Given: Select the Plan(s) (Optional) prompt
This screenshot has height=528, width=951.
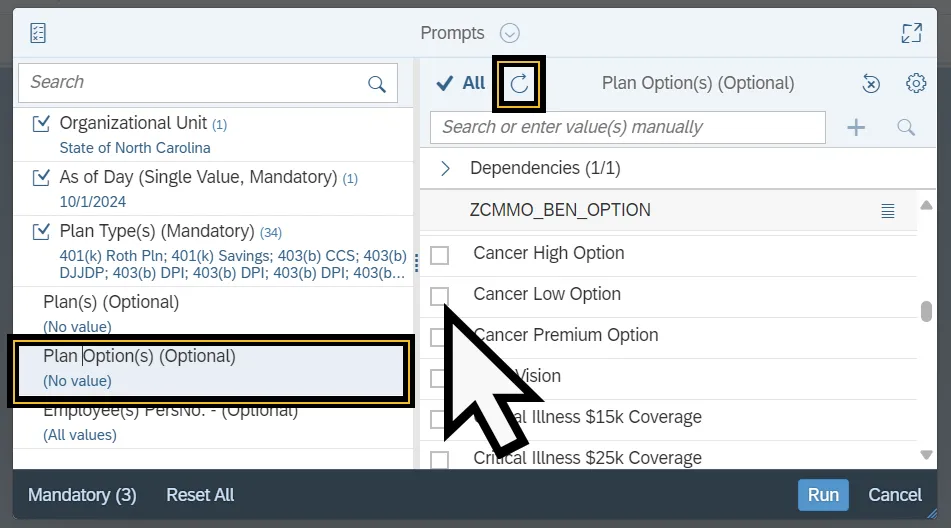Looking at the screenshot, I should 111,302.
